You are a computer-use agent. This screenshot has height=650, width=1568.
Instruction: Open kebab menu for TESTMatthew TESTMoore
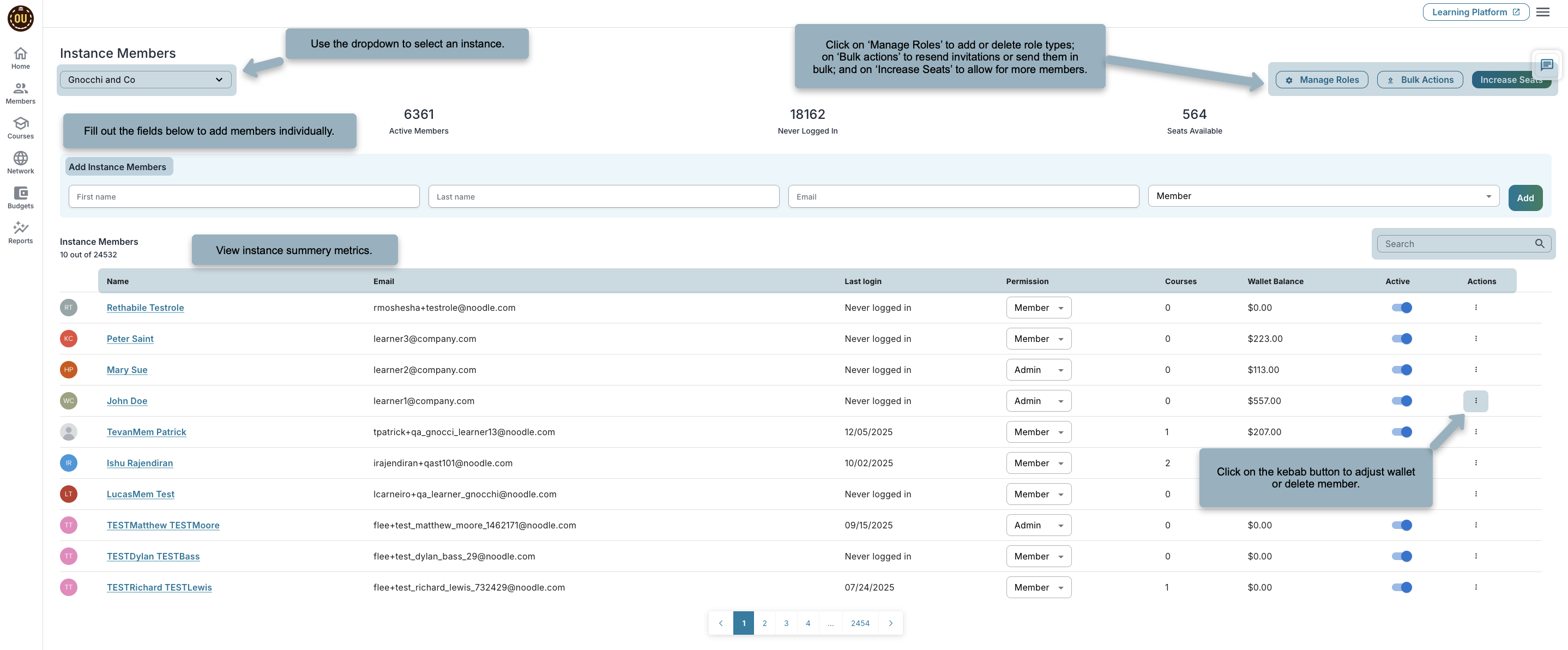pos(1475,525)
